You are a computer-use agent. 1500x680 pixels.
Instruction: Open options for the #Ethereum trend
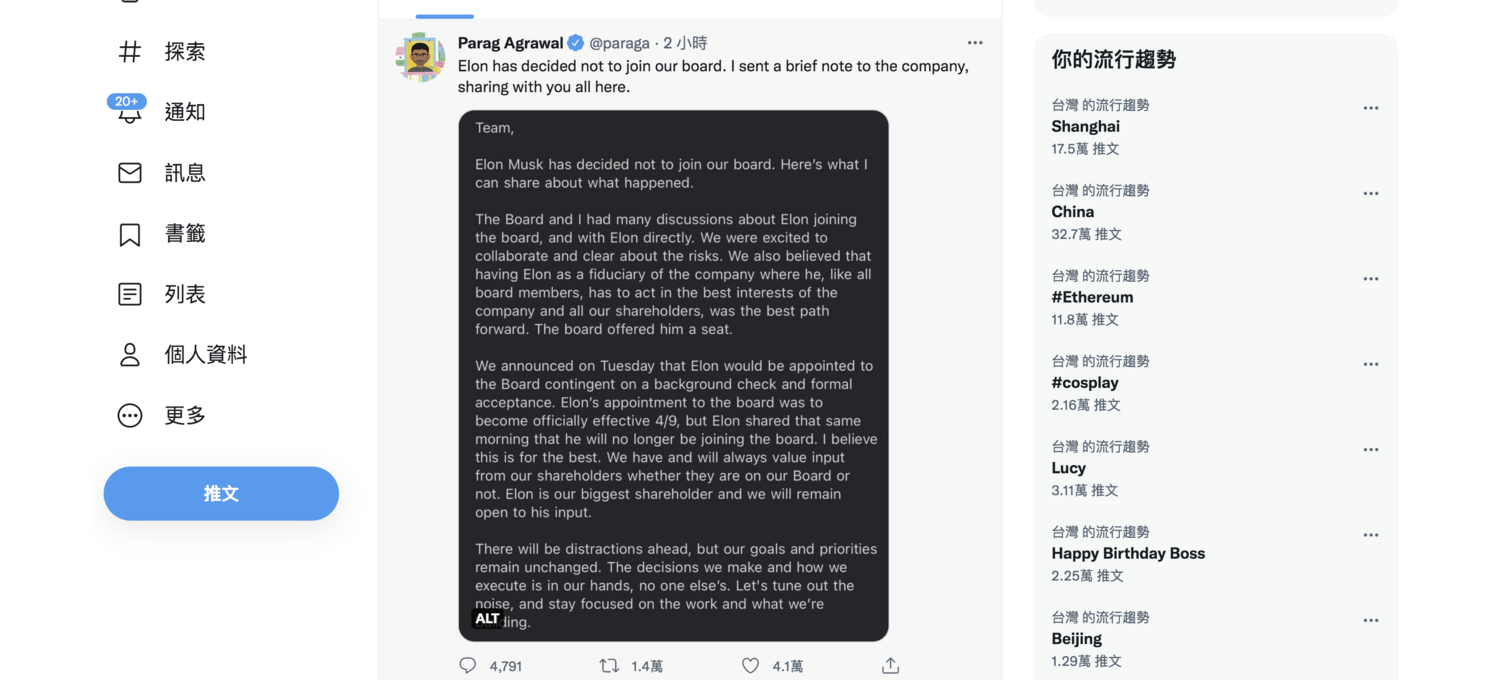pyautogui.click(x=1371, y=279)
